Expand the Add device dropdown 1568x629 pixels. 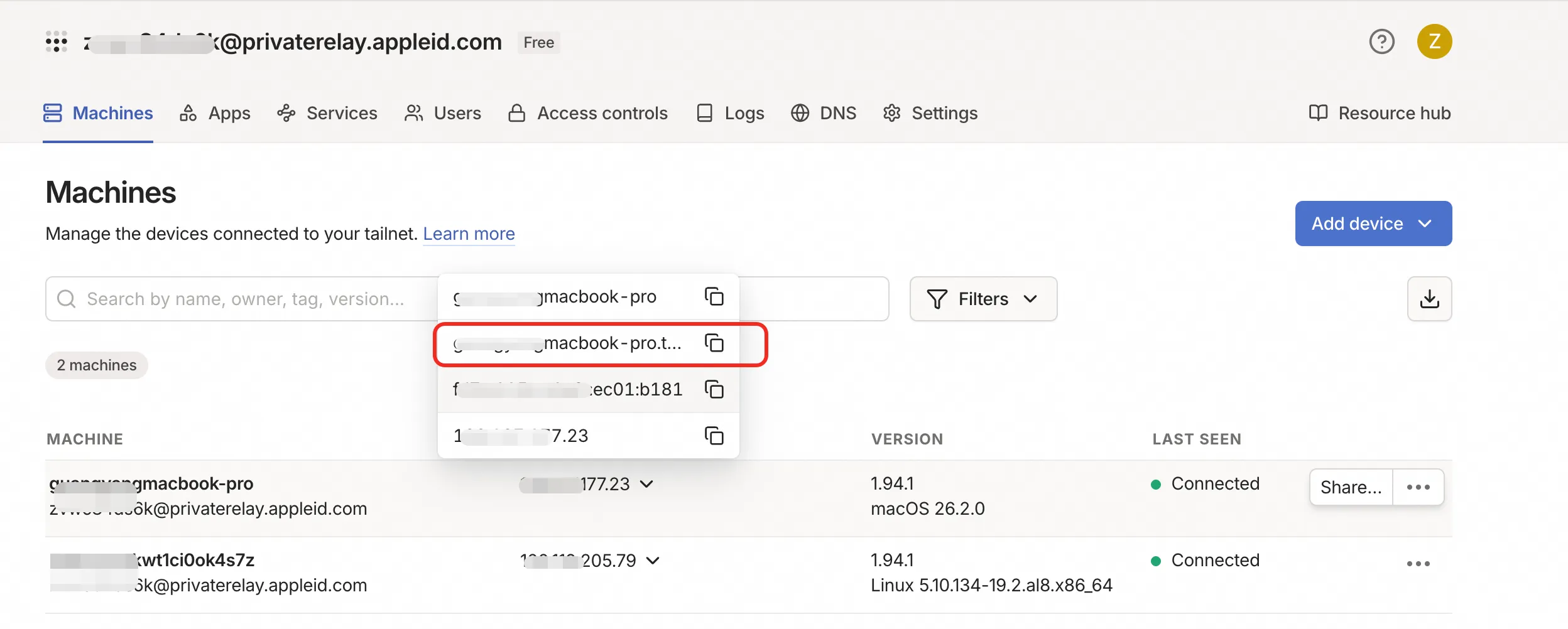click(x=1373, y=223)
